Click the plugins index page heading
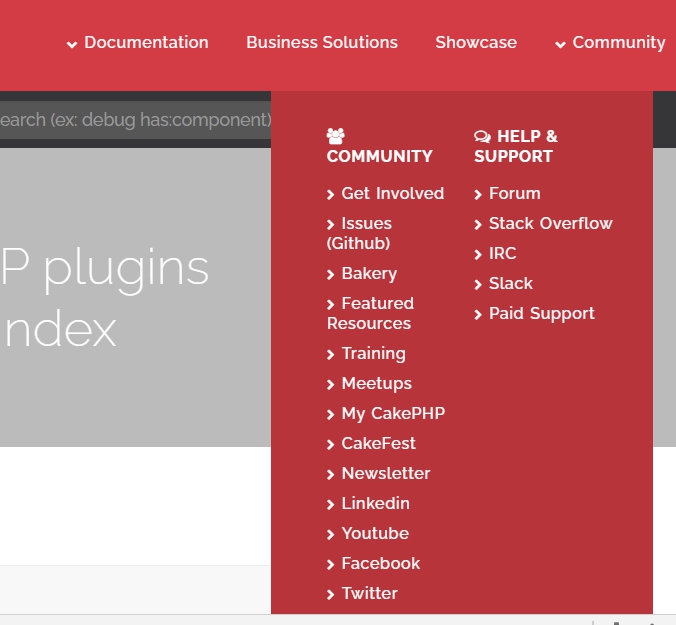This screenshot has width=676, height=625. tap(105, 297)
